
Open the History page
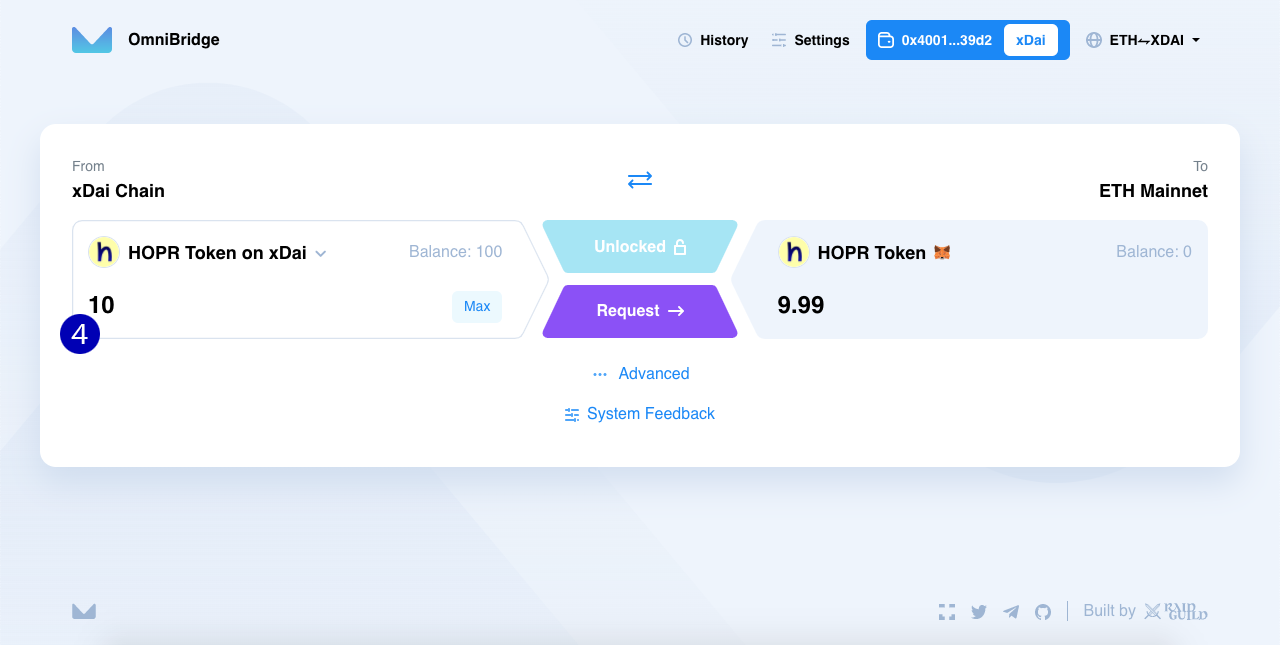713,40
